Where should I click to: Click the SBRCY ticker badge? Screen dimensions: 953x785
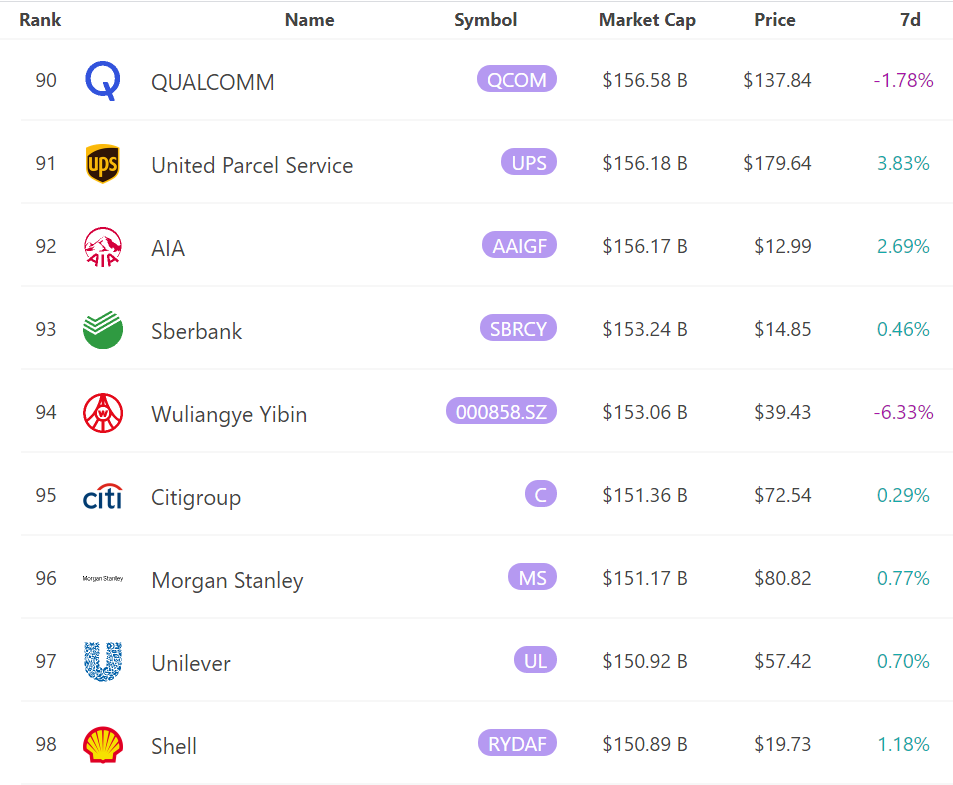(518, 328)
